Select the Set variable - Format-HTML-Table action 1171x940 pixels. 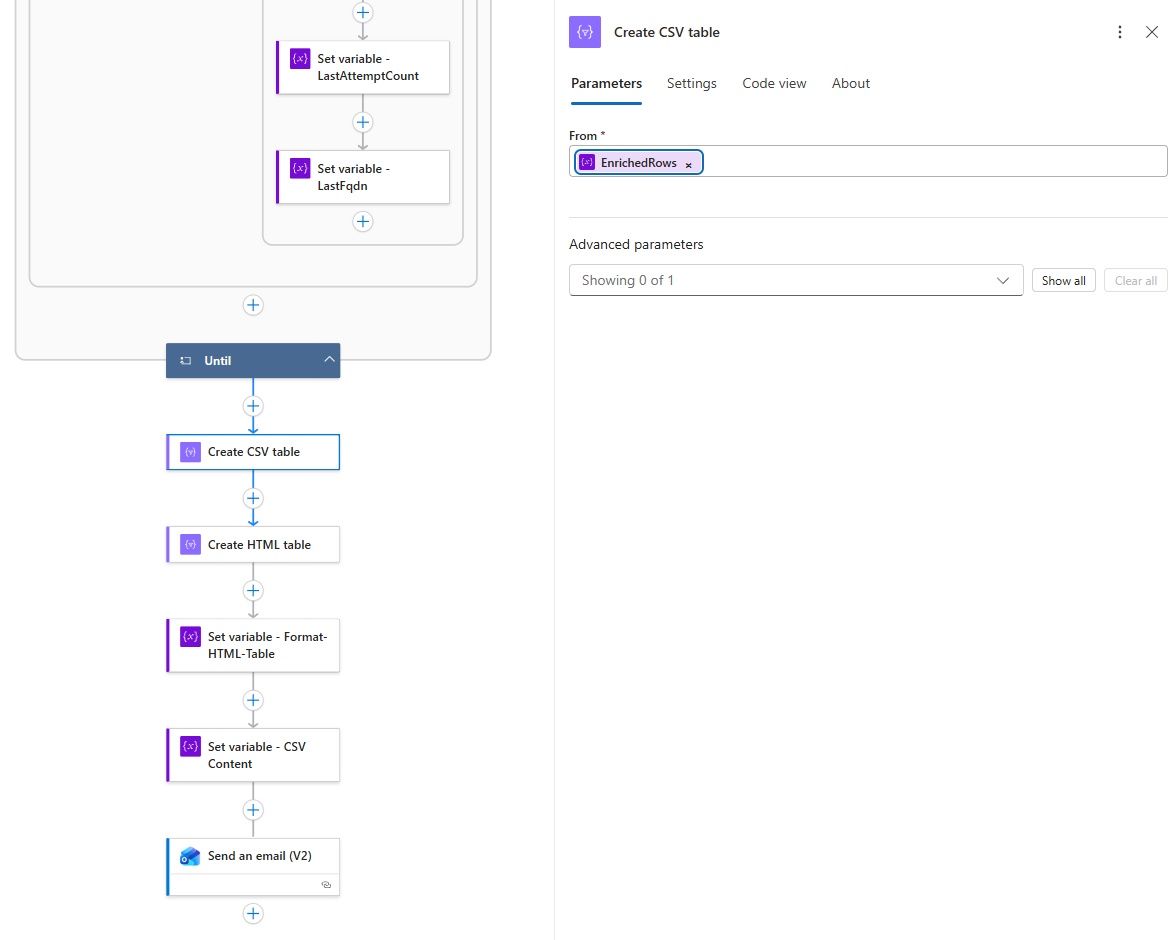pos(266,645)
